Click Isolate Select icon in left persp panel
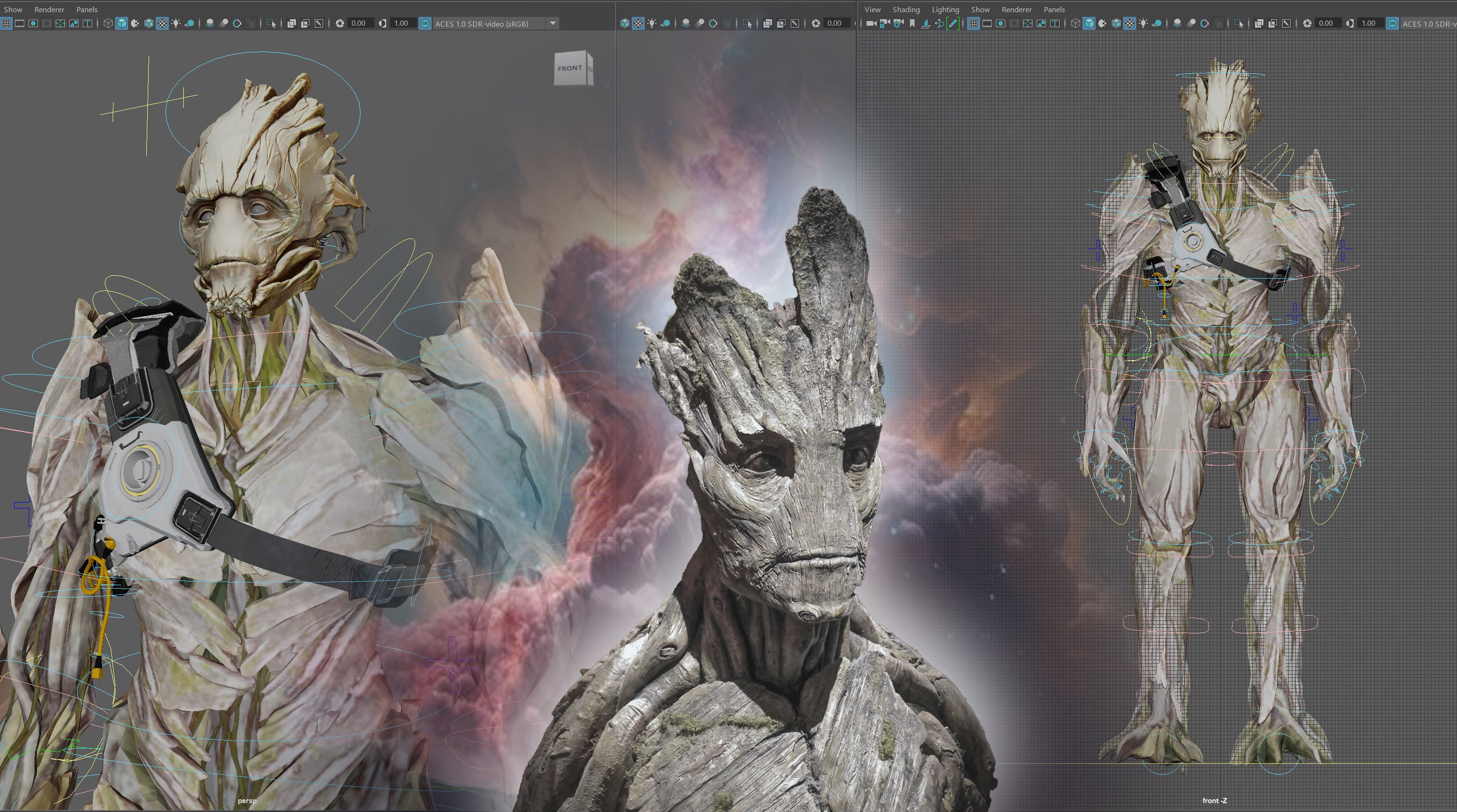Screen dimensions: 1457x812 click(x=271, y=23)
